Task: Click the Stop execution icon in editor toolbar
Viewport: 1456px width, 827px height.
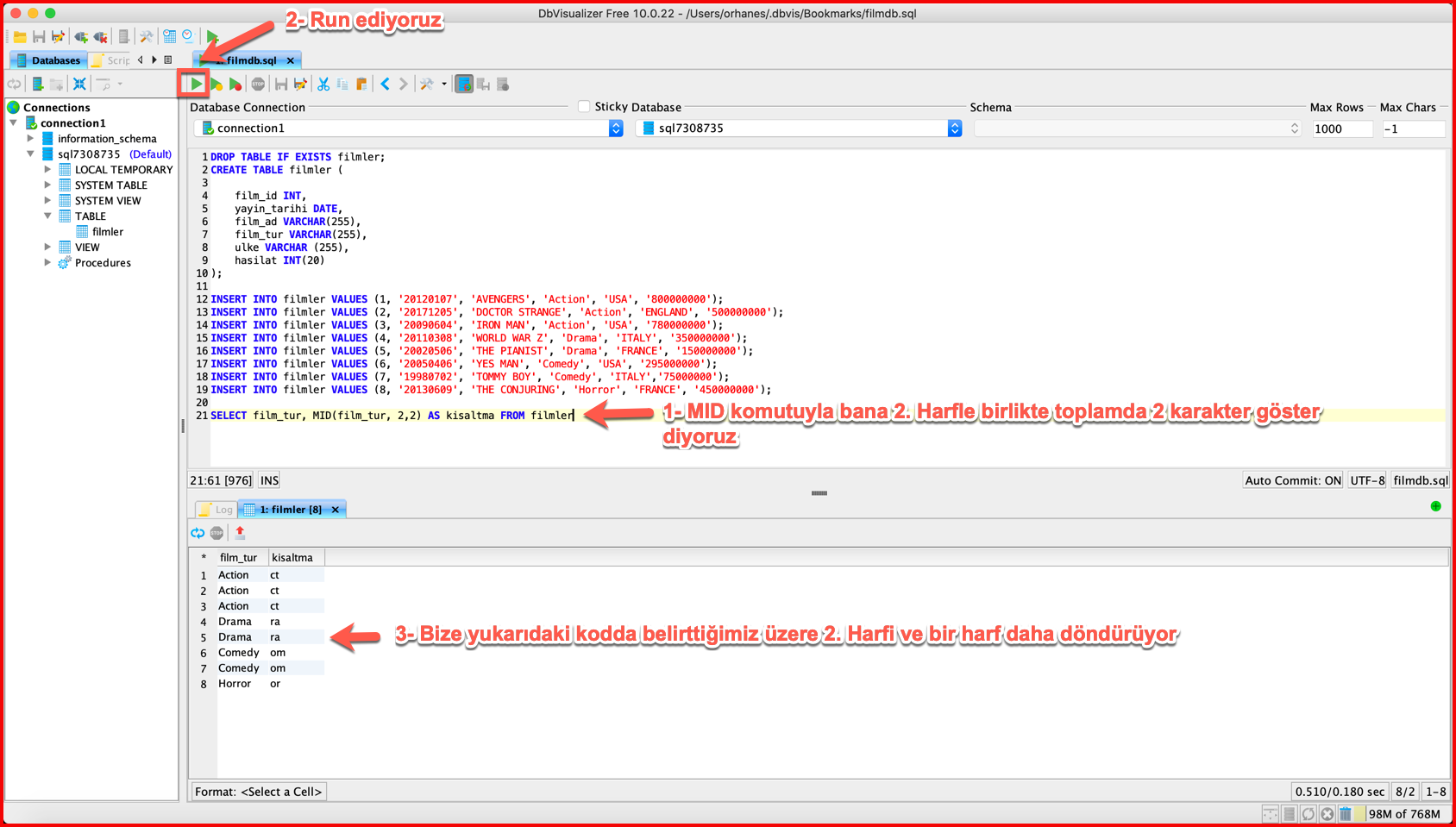Action: [x=258, y=85]
